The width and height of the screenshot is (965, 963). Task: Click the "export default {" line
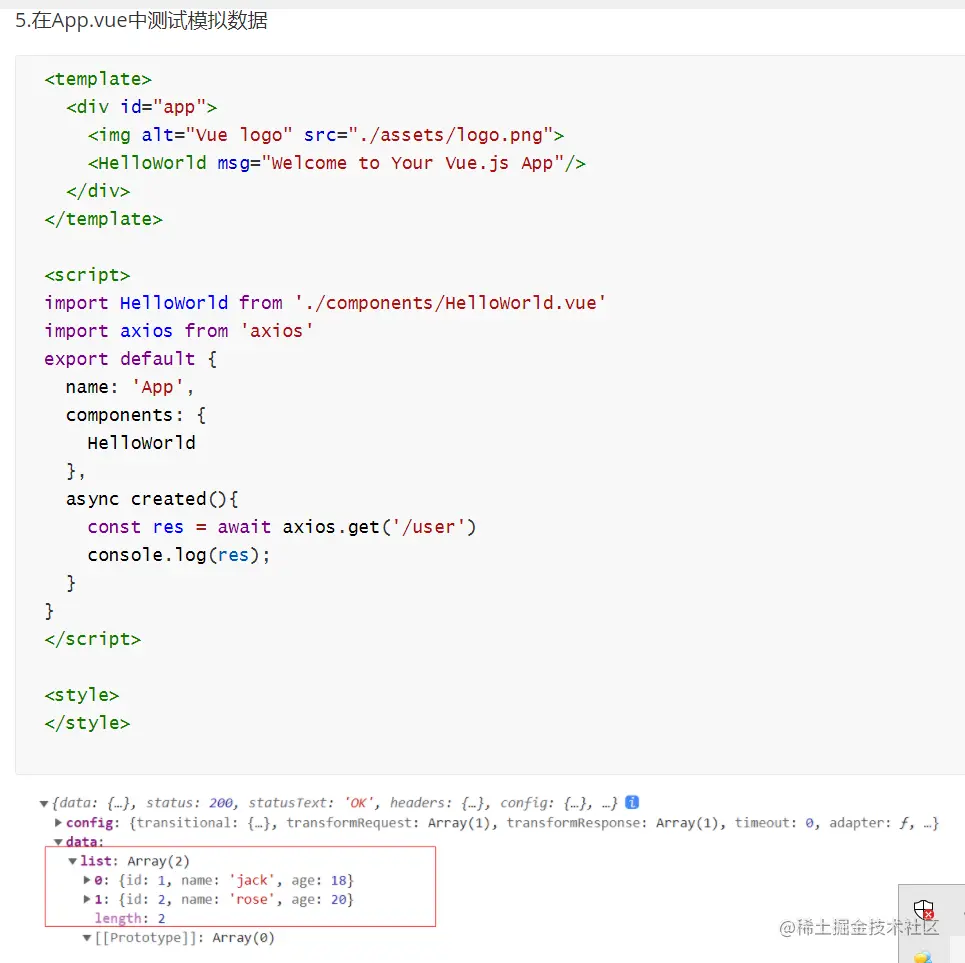pyautogui.click(x=130, y=359)
